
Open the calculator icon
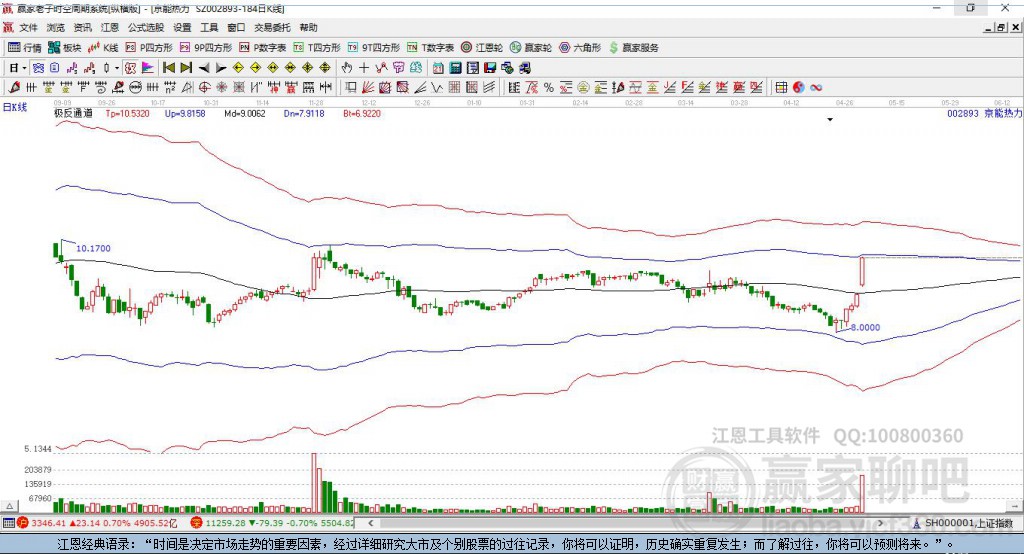pos(455,68)
